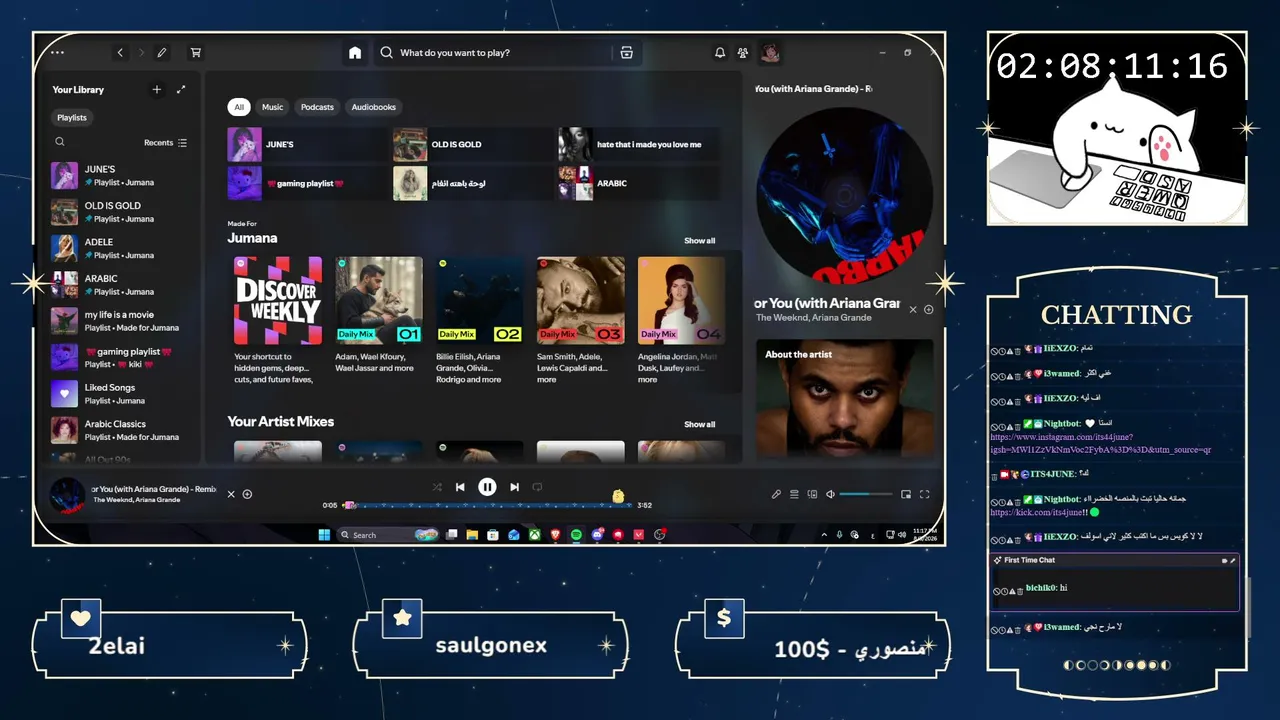The width and height of the screenshot is (1280, 720).
Task: Open the mini player
Action: point(906,494)
